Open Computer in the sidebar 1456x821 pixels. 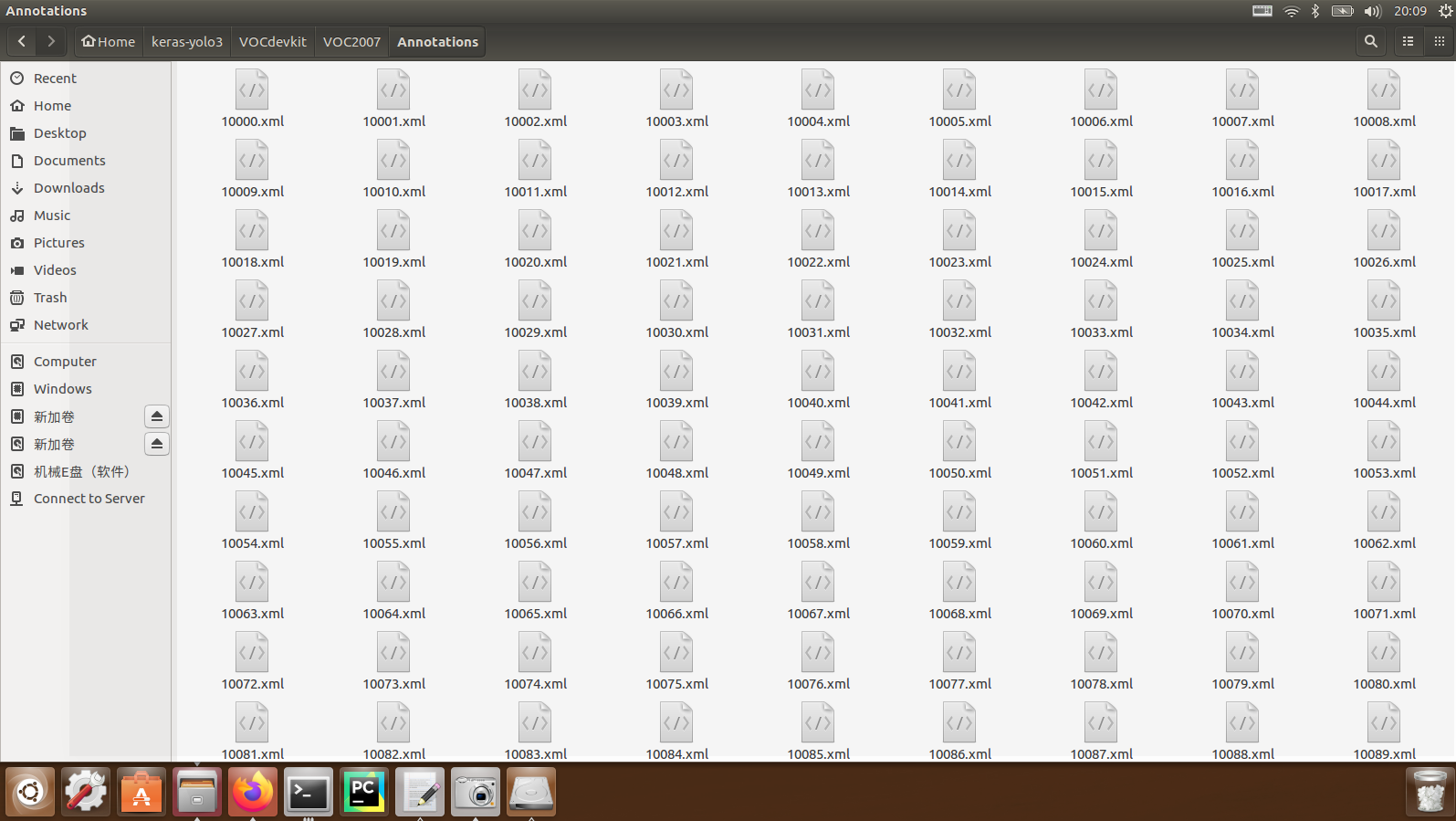tap(86, 362)
